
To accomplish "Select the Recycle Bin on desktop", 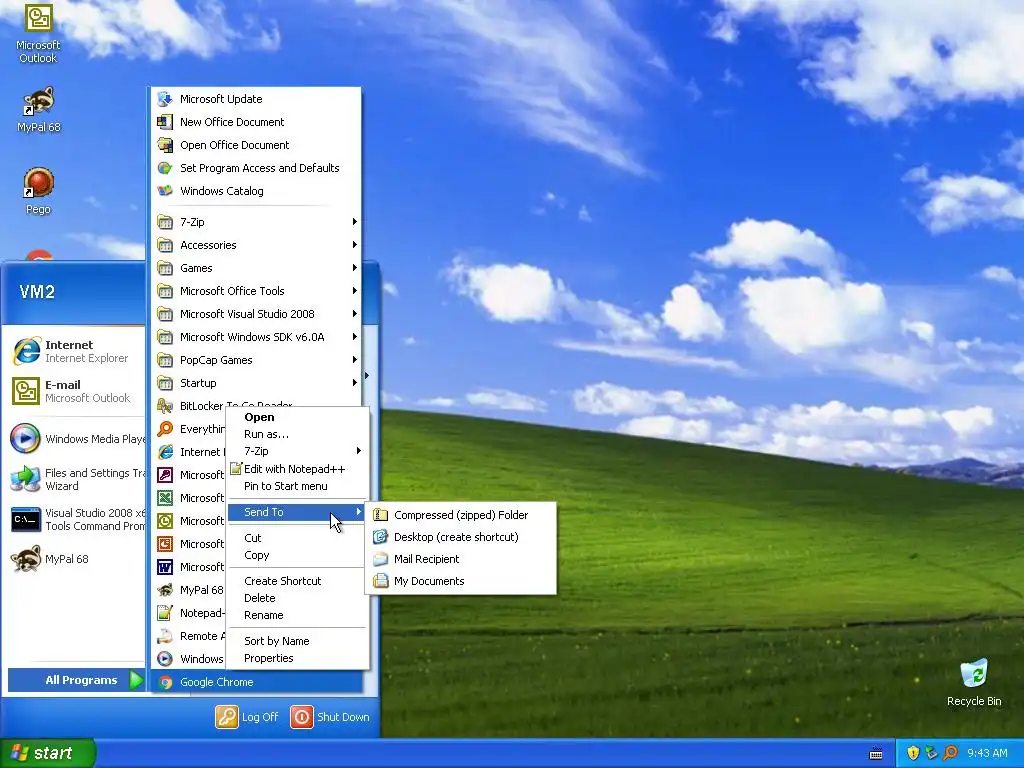I will click(974, 683).
